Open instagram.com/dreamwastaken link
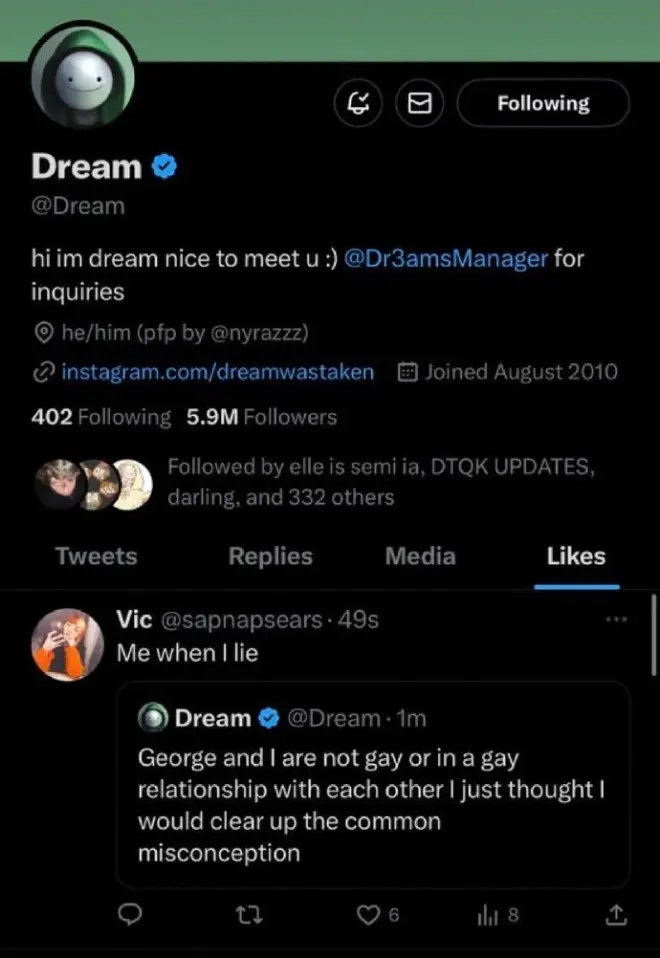660x958 pixels. [x=217, y=372]
